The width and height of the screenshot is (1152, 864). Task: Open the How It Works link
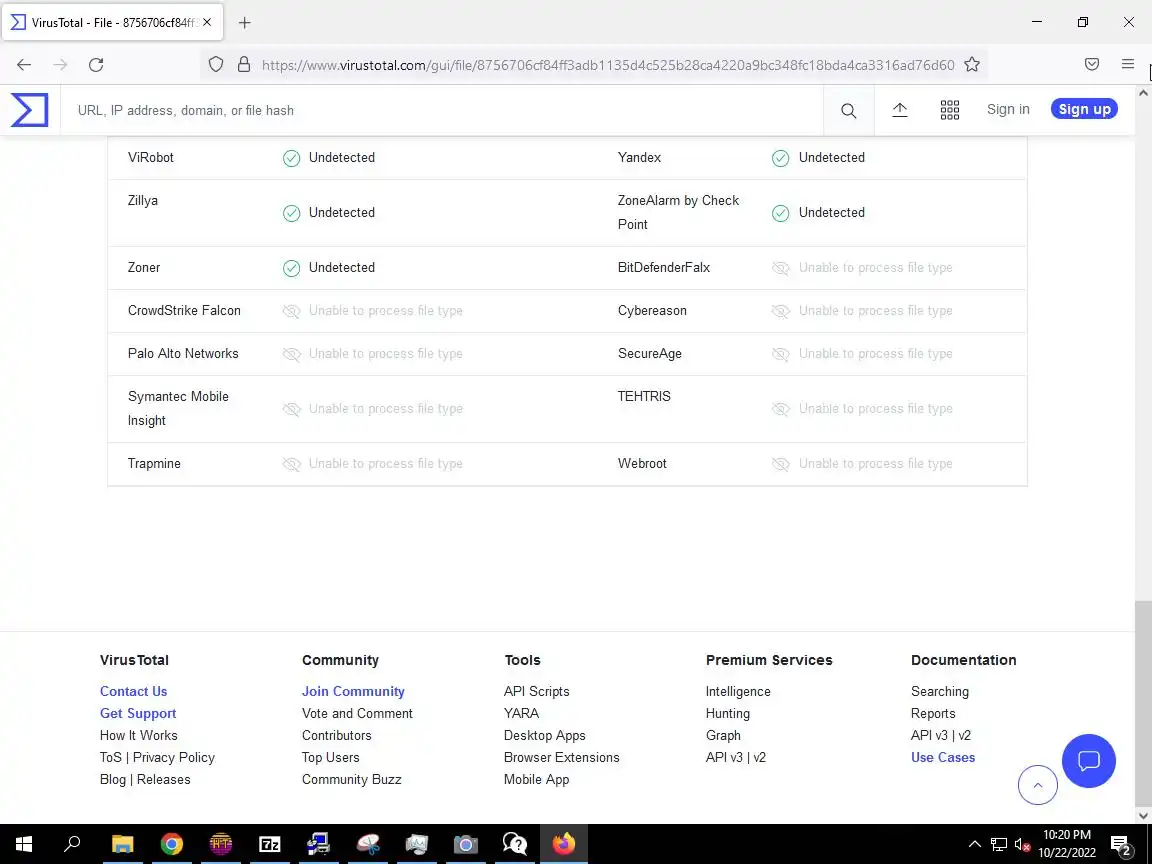pos(139,735)
